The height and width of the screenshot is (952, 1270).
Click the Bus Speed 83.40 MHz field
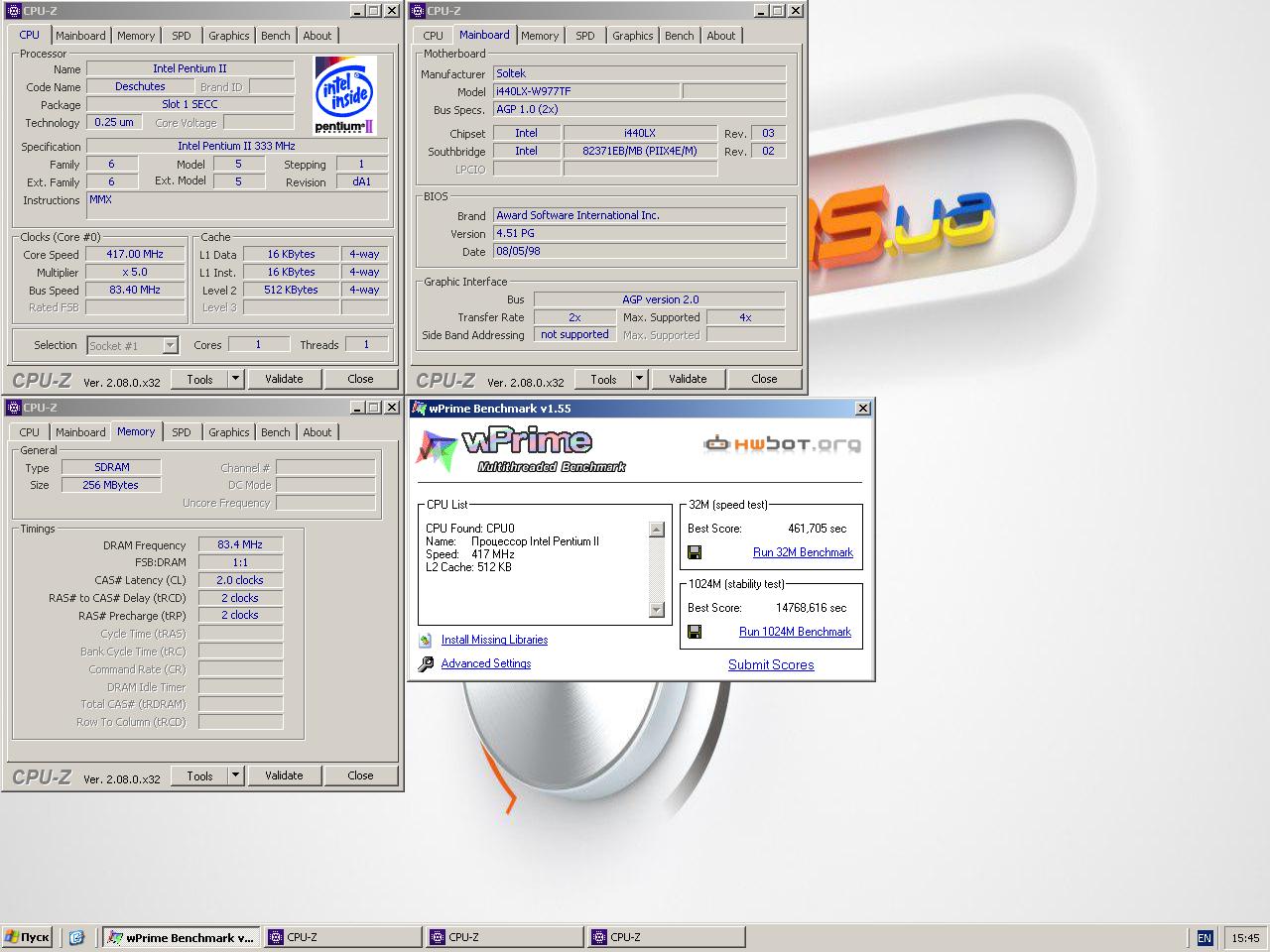(135, 290)
